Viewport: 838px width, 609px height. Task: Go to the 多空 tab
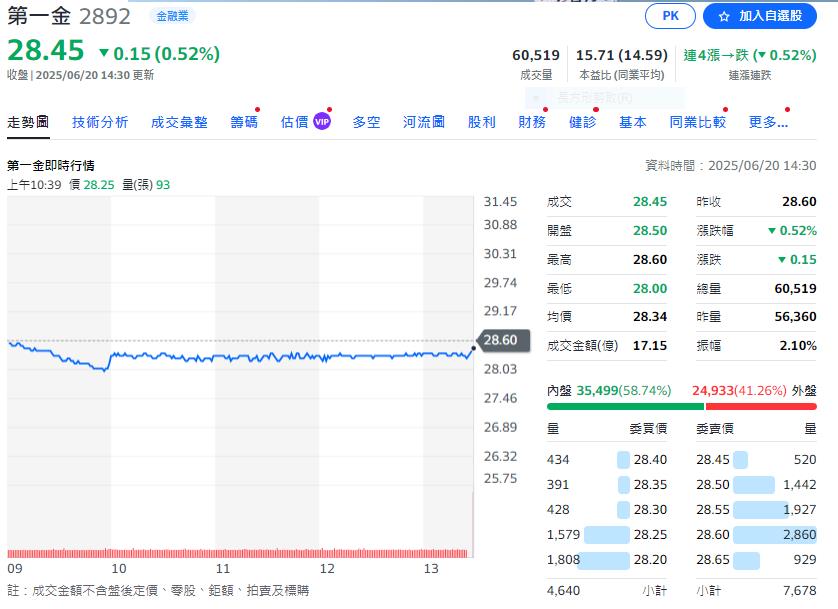(366, 122)
